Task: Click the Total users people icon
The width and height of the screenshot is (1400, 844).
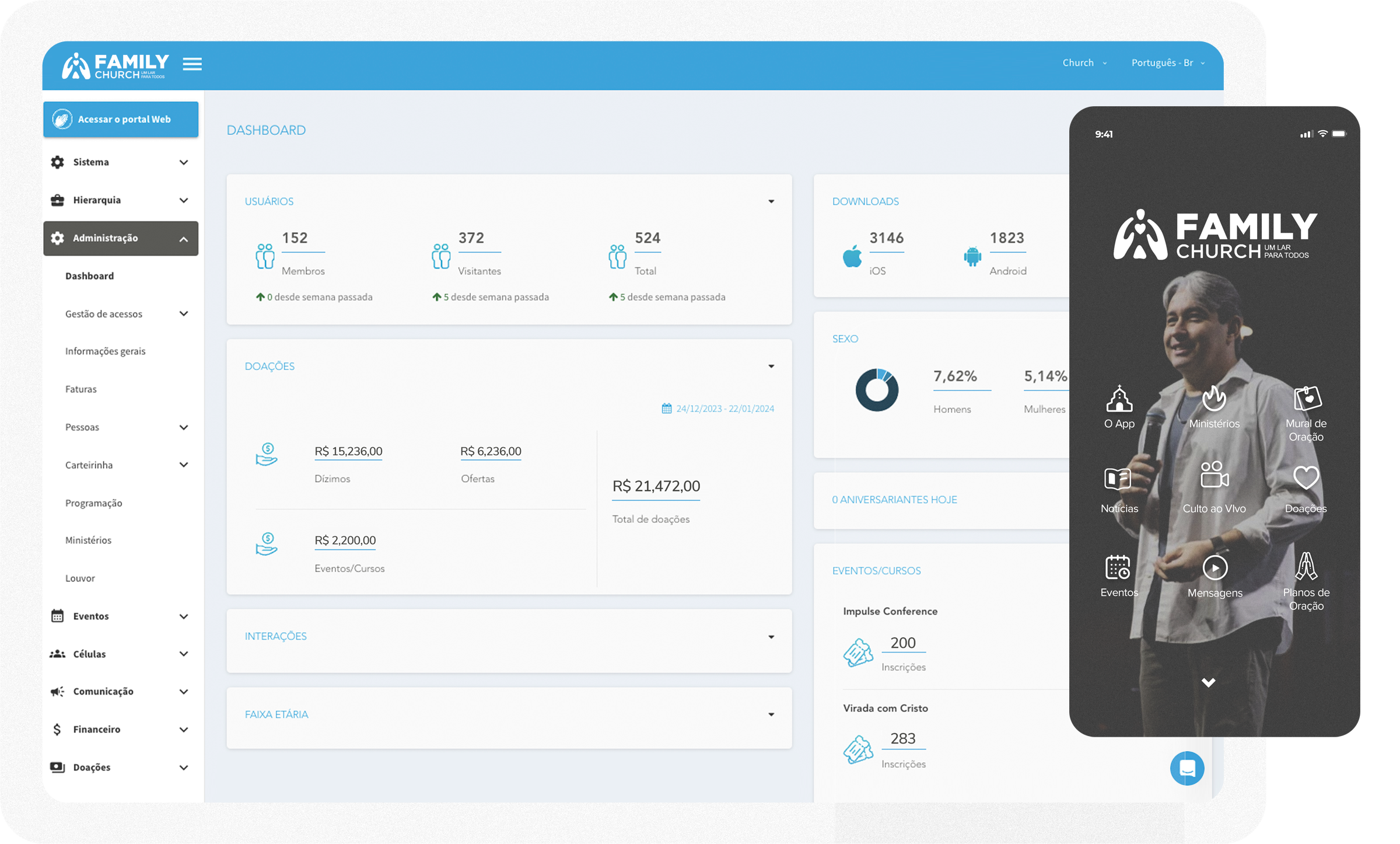Action: pyautogui.click(x=617, y=256)
